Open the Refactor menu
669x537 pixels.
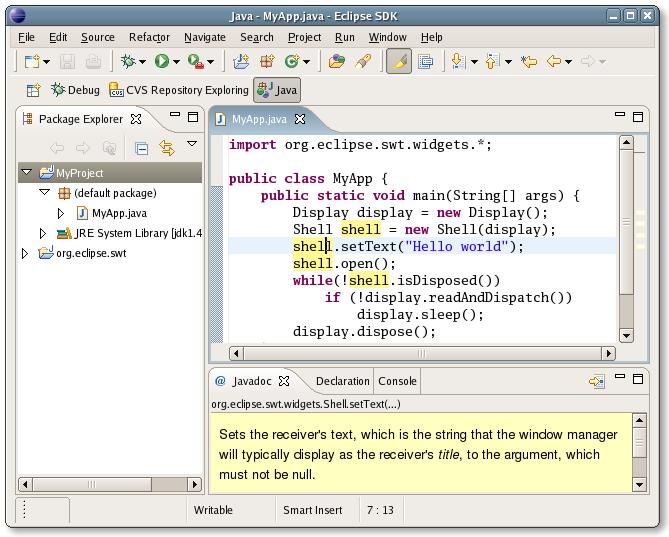coord(149,38)
